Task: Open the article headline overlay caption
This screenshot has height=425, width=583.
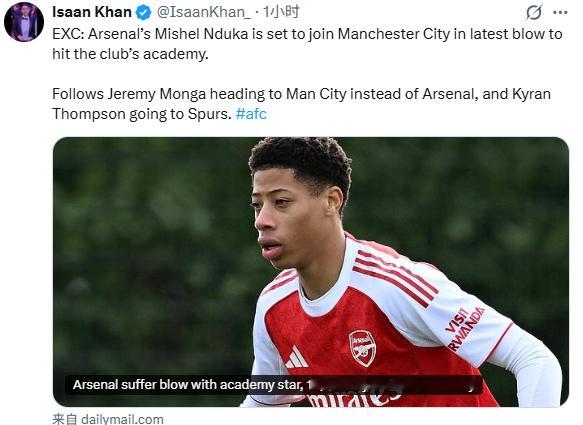Action: pyautogui.click(x=274, y=385)
